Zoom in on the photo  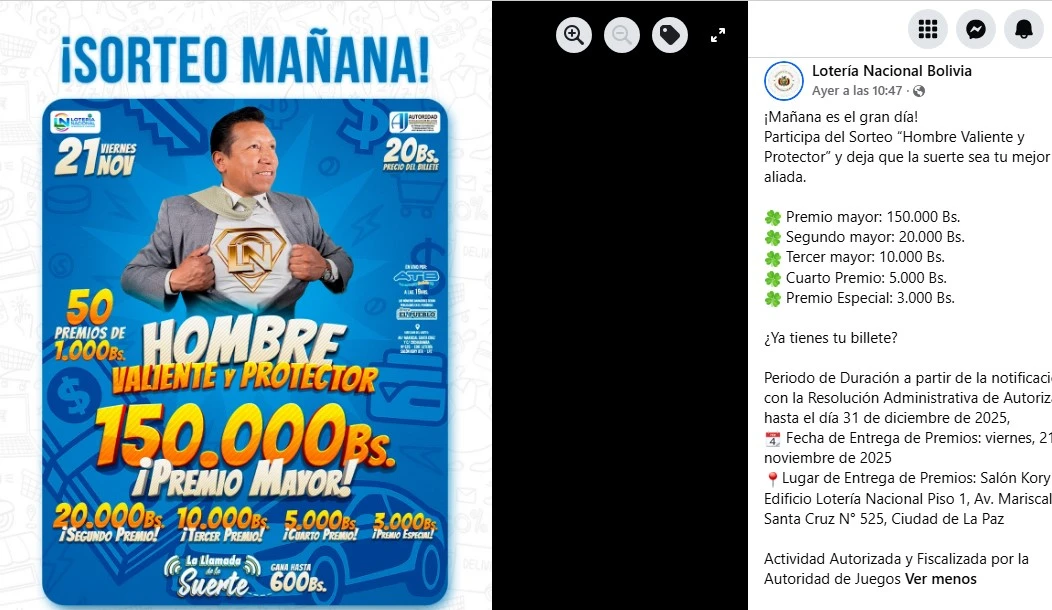(x=574, y=35)
